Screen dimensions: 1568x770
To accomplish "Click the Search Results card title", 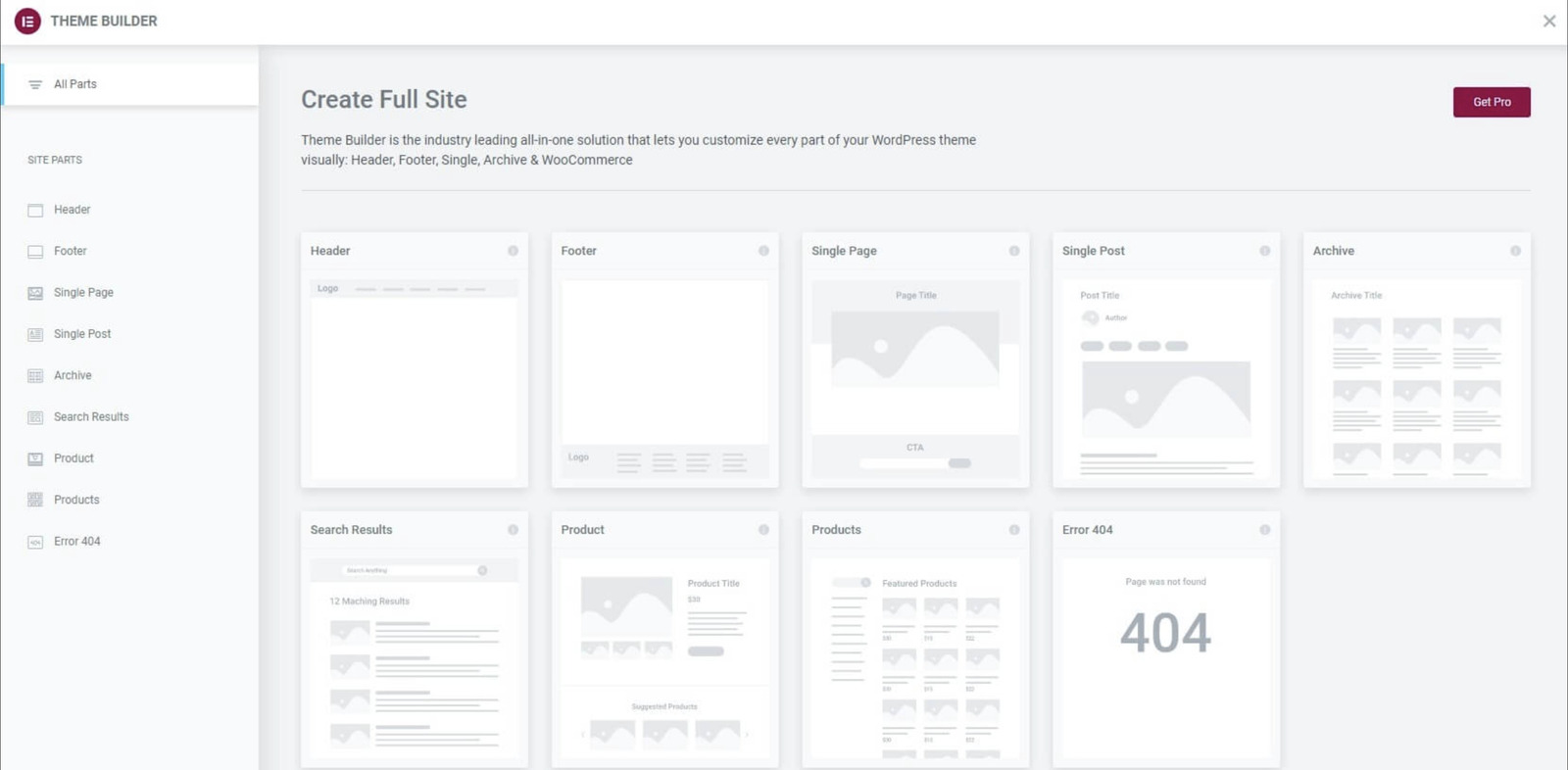I will tap(351, 530).
